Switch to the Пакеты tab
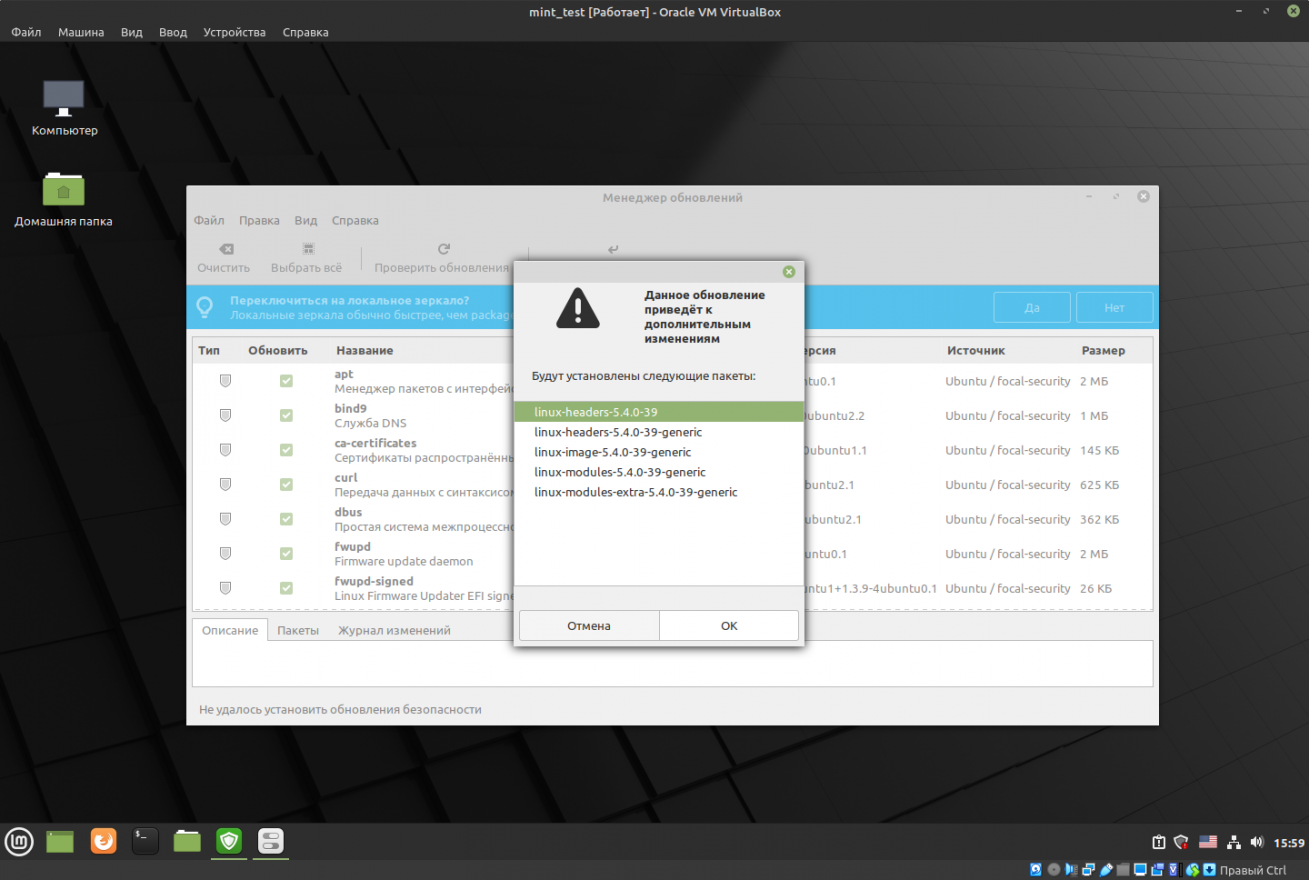 298,630
